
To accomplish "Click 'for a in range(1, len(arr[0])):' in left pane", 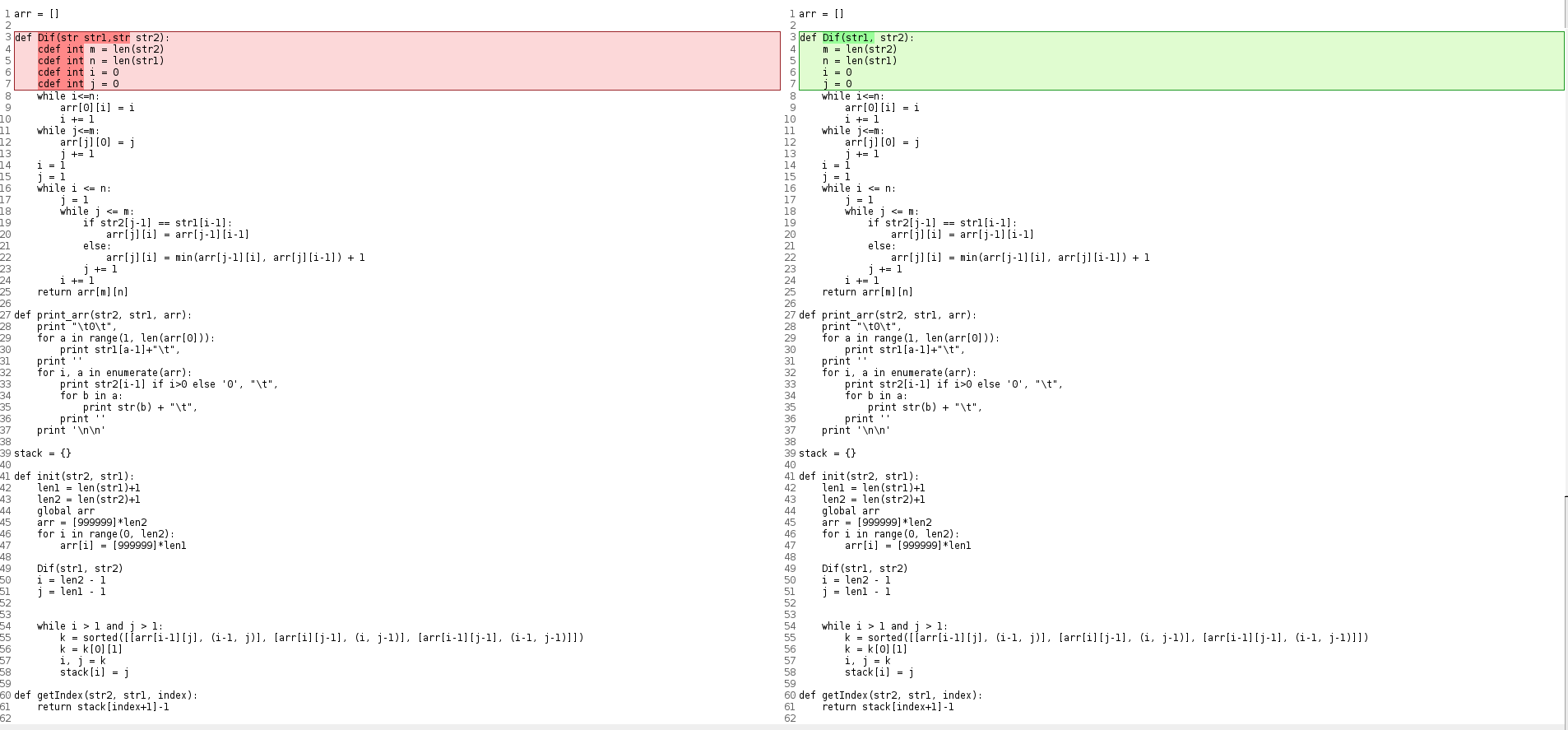I will click(126, 338).
